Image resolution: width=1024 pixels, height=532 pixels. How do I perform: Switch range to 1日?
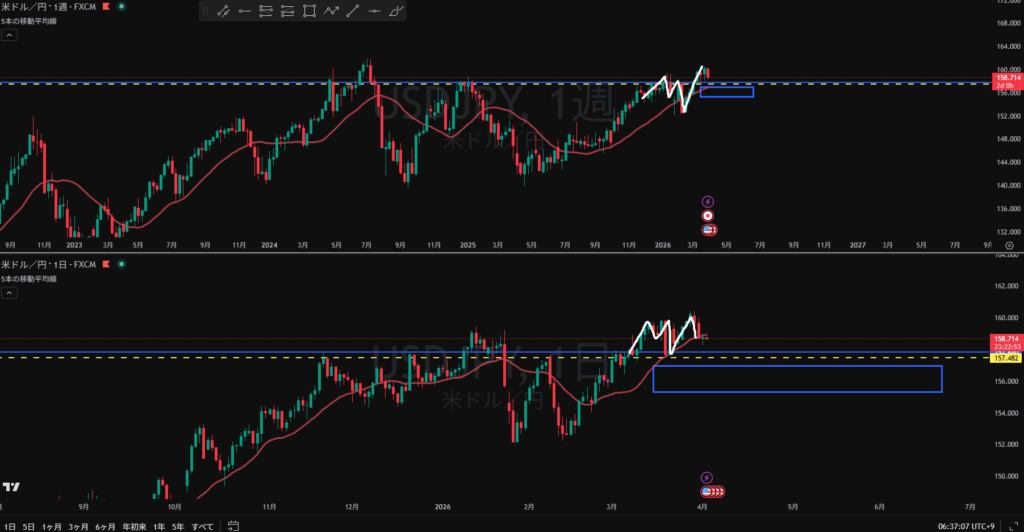point(9,525)
